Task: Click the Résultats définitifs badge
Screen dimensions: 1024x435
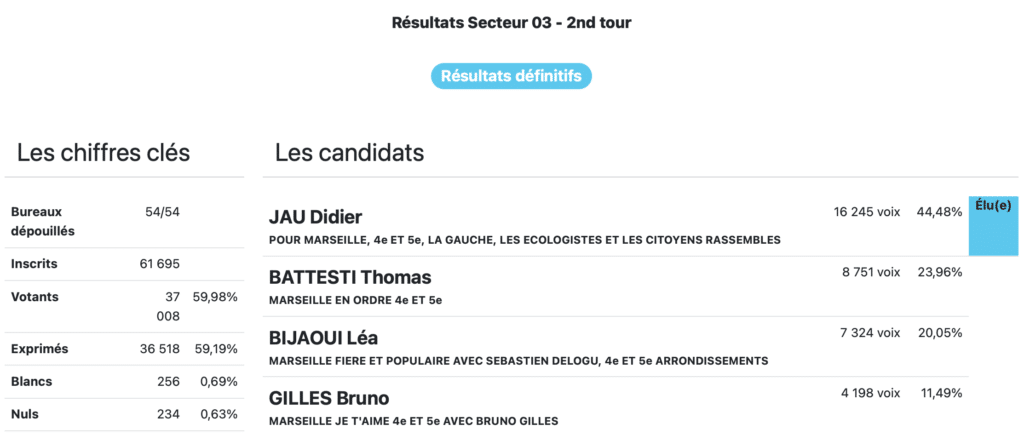Action: [511, 76]
